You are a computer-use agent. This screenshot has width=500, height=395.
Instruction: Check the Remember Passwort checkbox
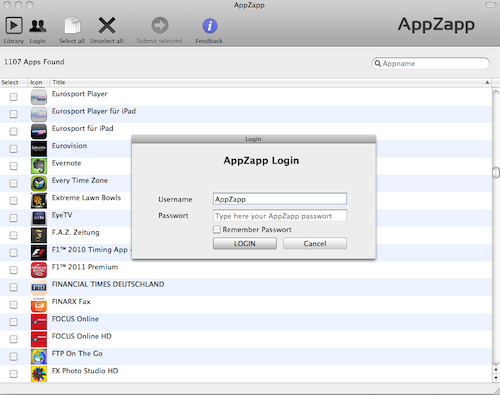pyautogui.click(x=217, y=229)
